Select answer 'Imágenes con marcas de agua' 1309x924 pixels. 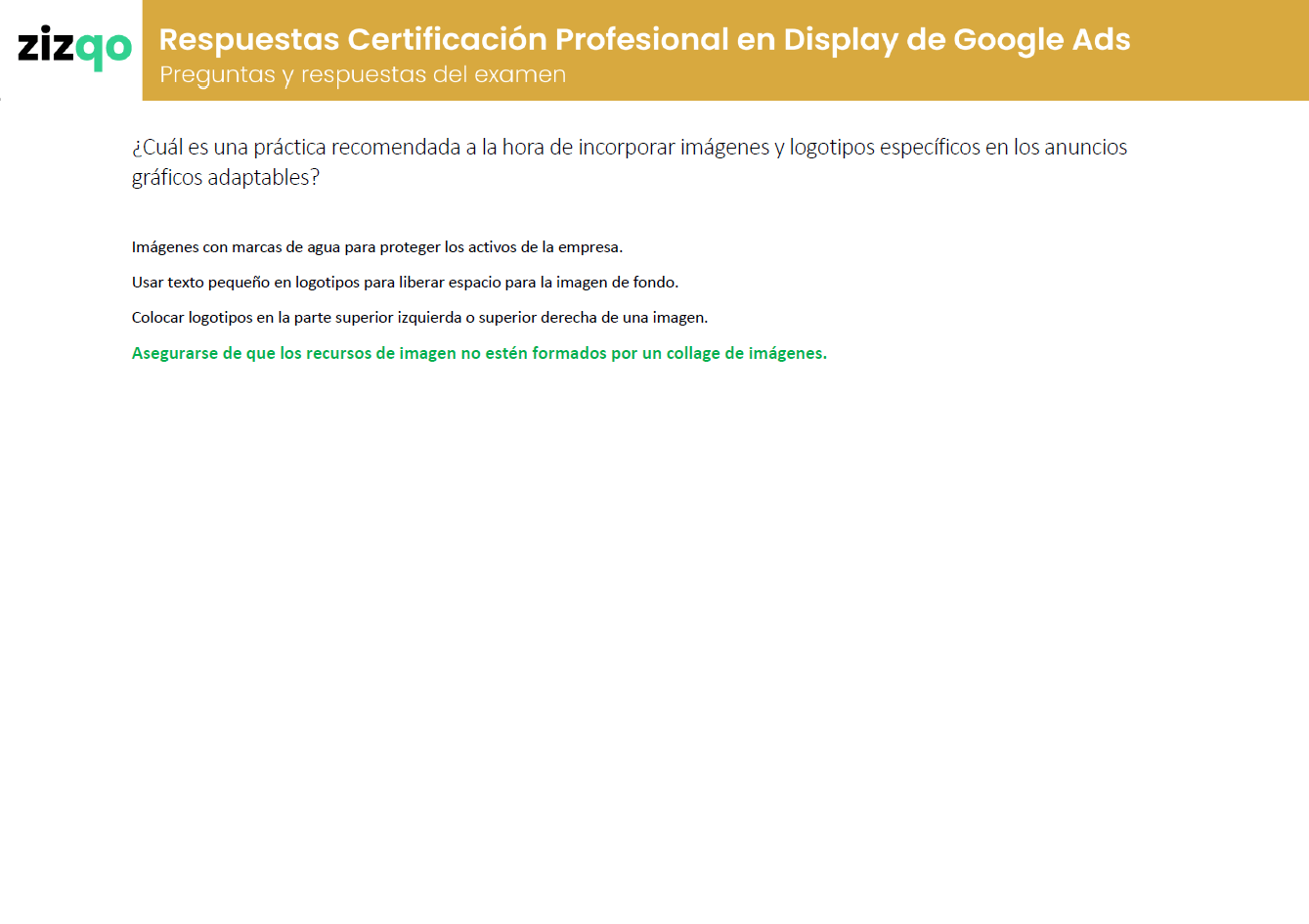[x=377, y=247]
